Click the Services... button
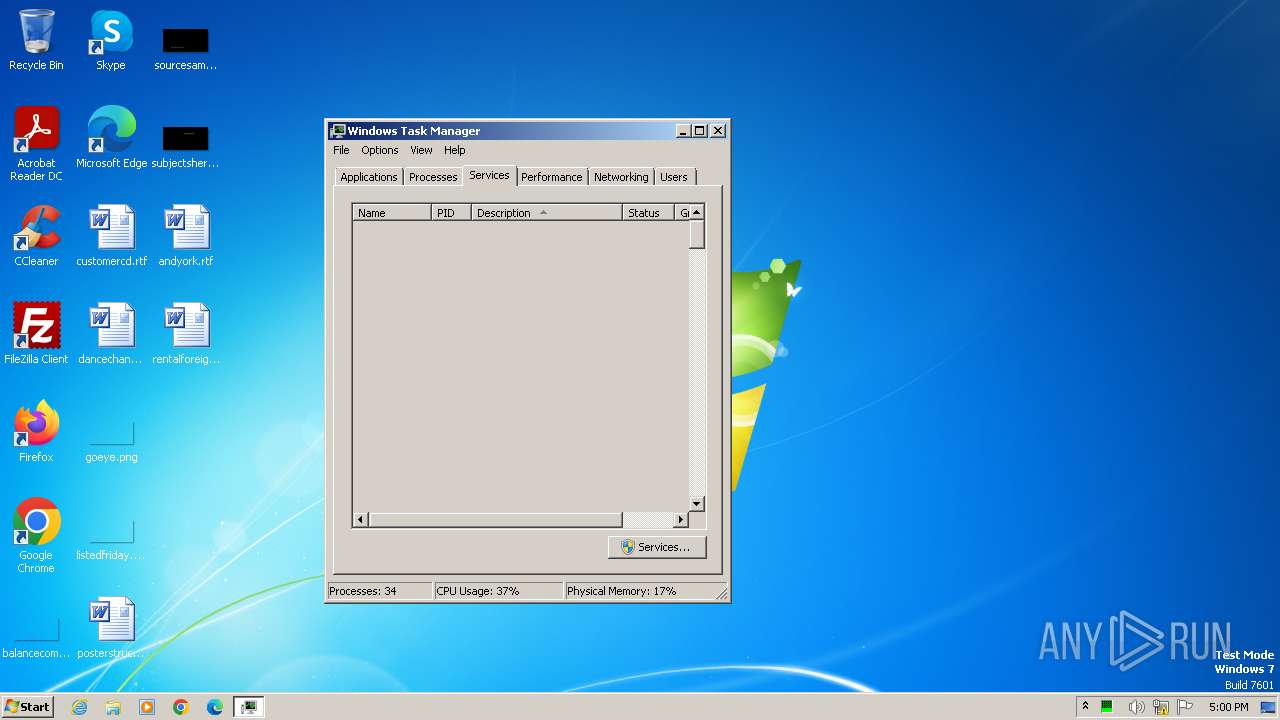 656,547
